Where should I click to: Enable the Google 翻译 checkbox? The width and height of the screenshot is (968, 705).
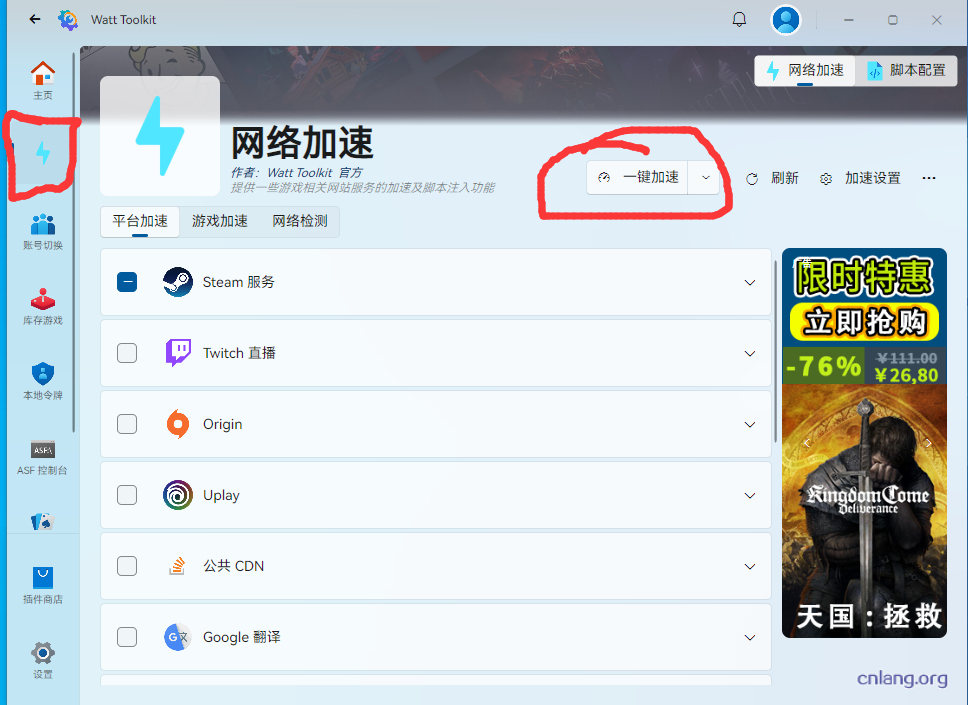point(127,637)
